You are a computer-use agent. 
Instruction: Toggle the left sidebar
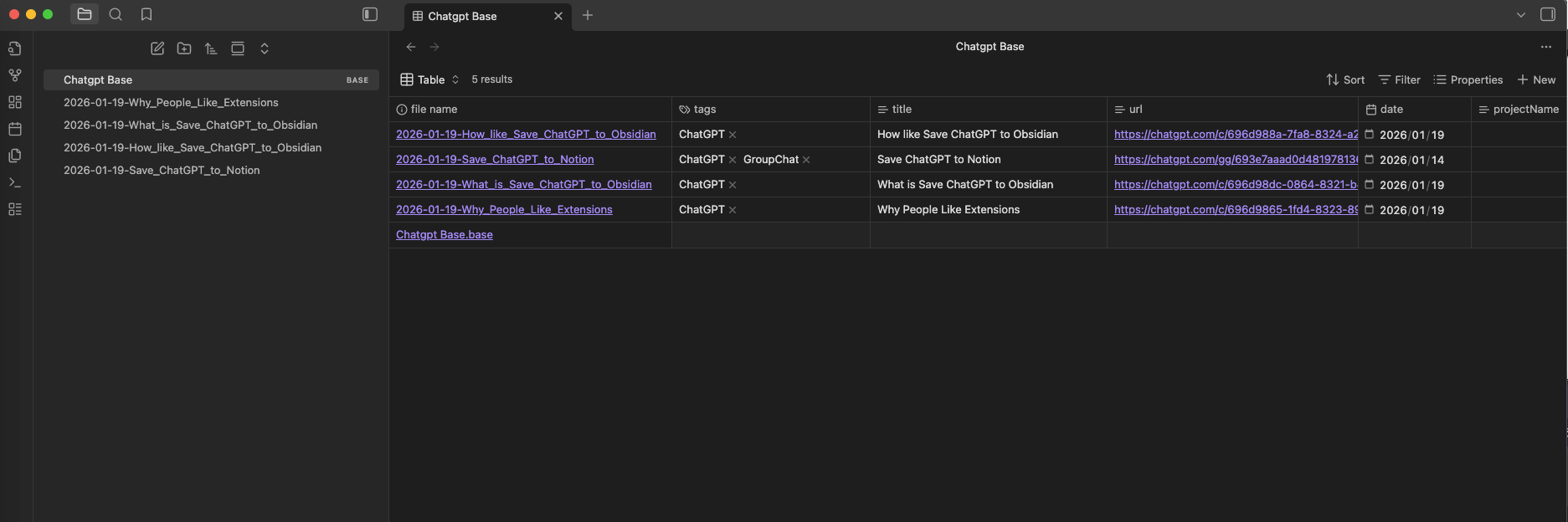pos(370,14)
